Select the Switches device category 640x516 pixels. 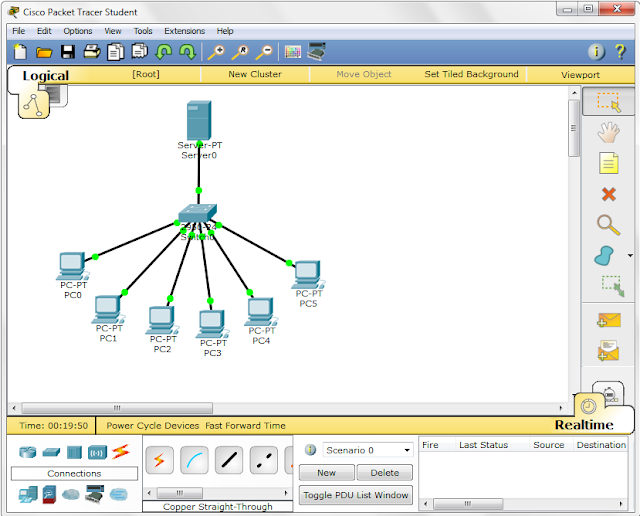[x=51, y=452]
